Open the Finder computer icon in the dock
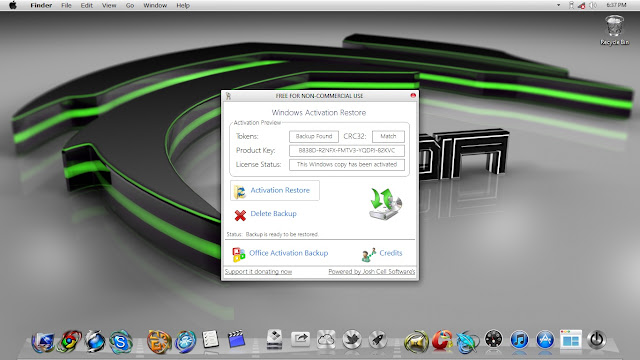This screenshot has height=360, width=640. [44, 341]
